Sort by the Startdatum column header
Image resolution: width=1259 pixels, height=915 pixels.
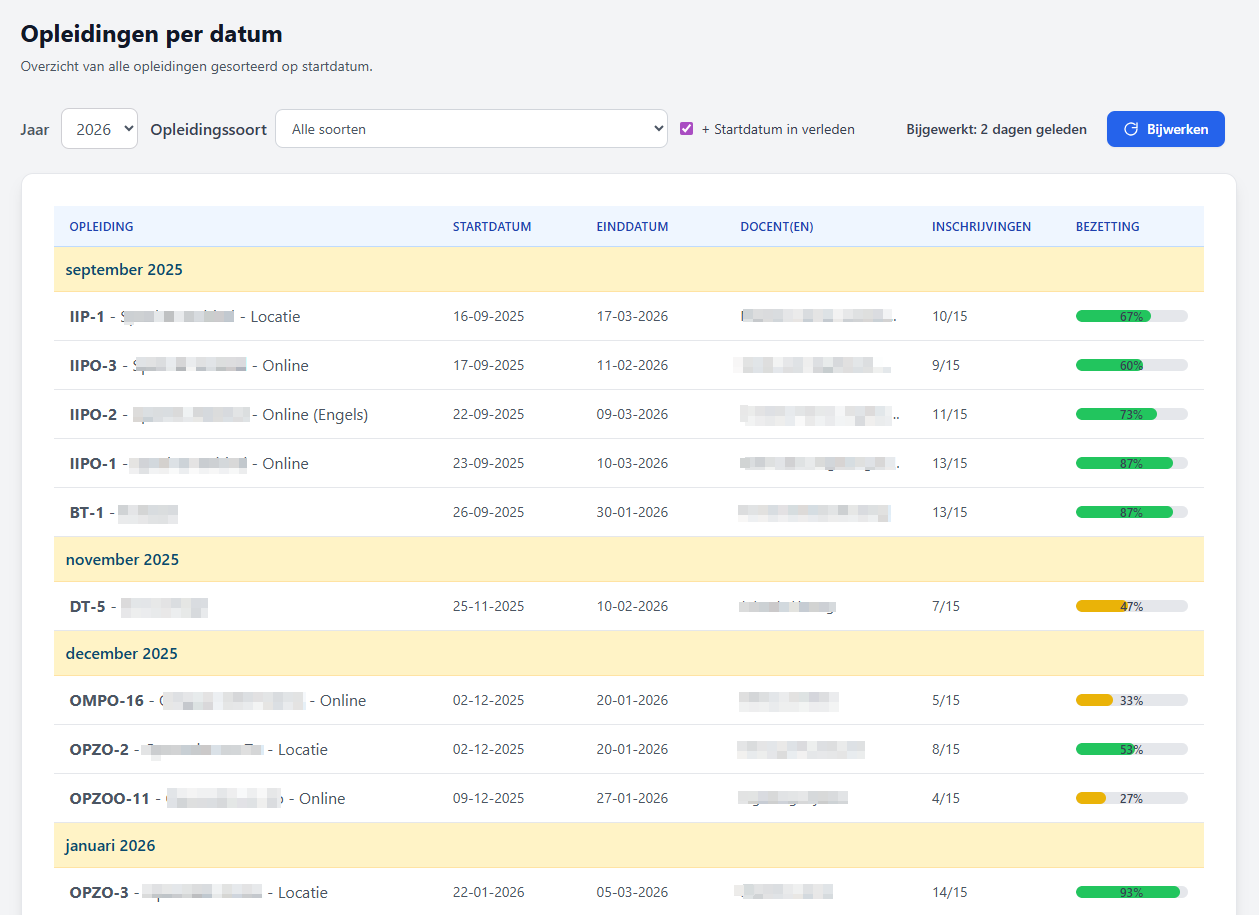[492, 227]
